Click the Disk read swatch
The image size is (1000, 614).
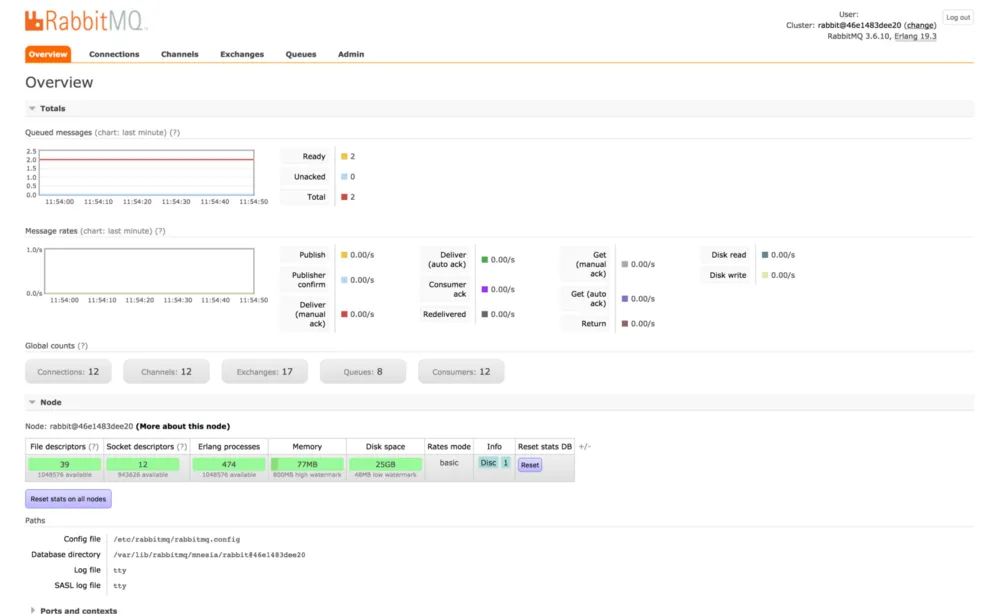tap(765, 255)
